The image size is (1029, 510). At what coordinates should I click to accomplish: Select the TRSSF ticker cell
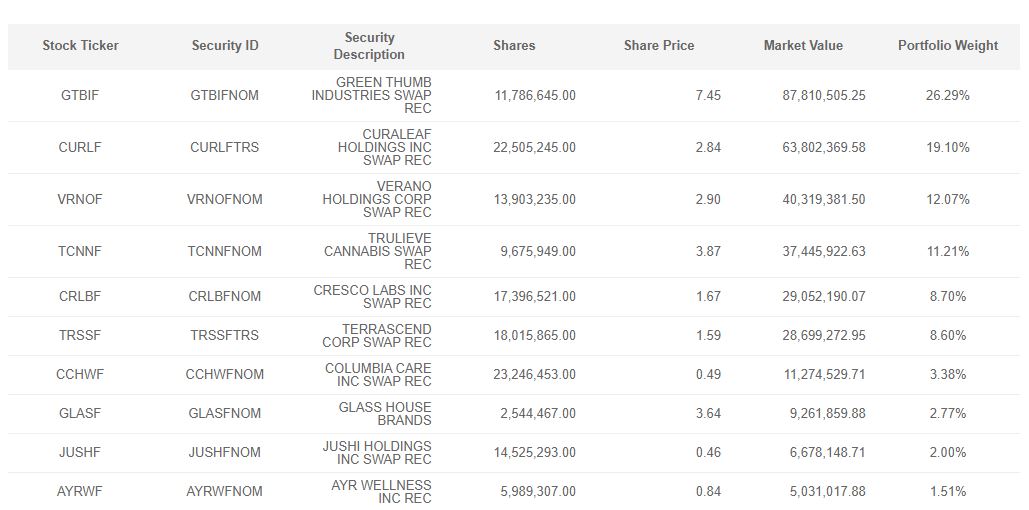click(x=81, y=335)
